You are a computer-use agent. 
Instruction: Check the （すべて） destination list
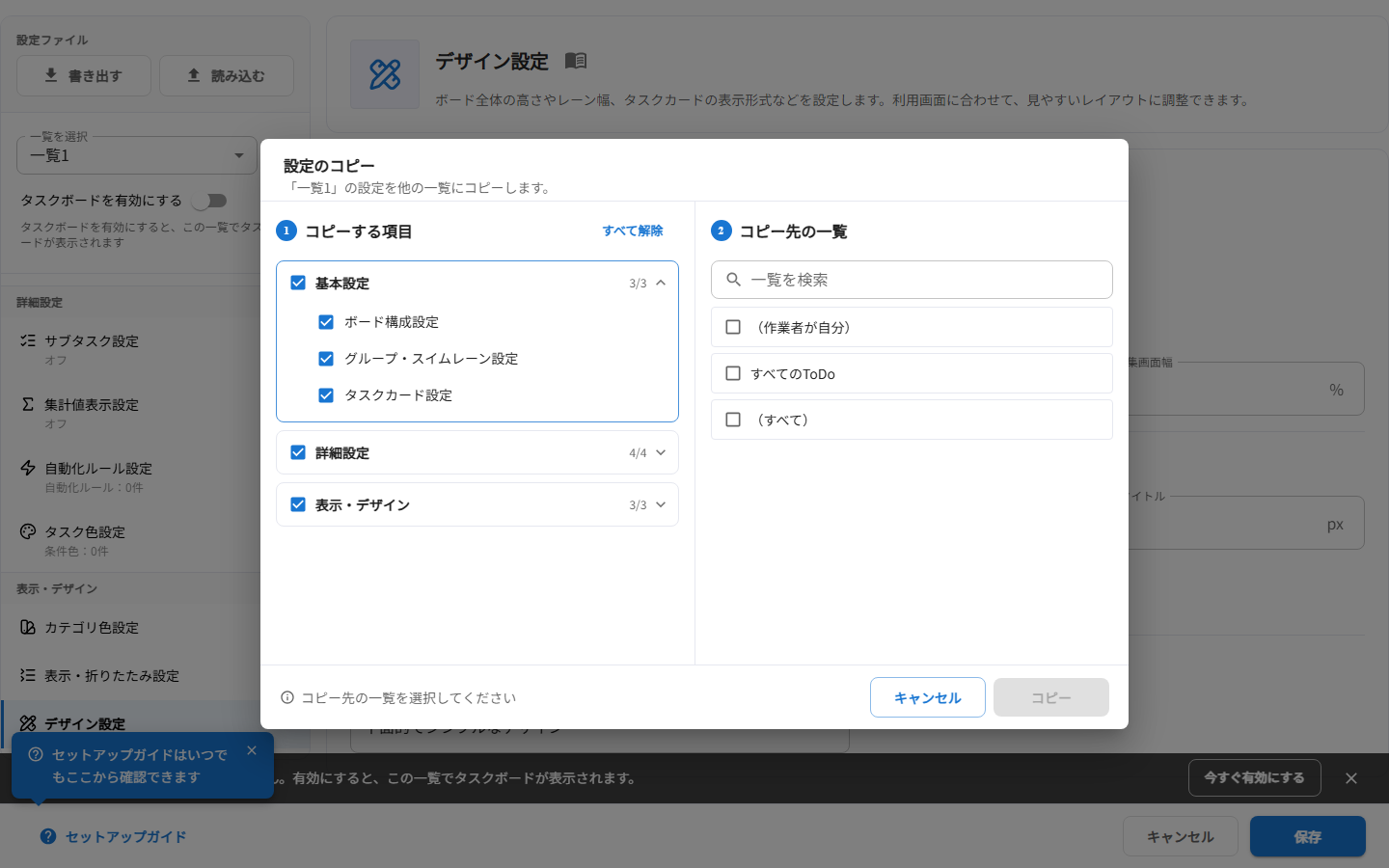(x=733, y=420)
